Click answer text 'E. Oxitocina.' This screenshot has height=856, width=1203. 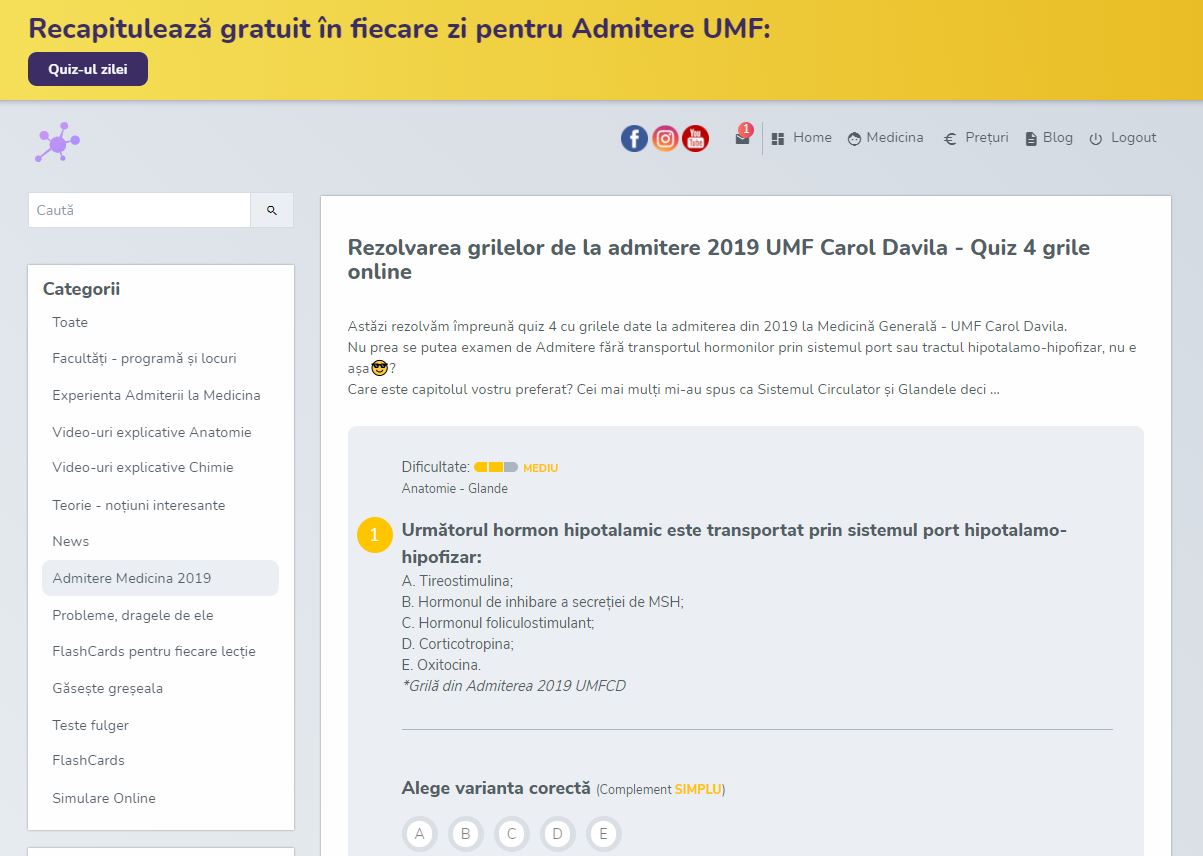(x=441, y=665)
